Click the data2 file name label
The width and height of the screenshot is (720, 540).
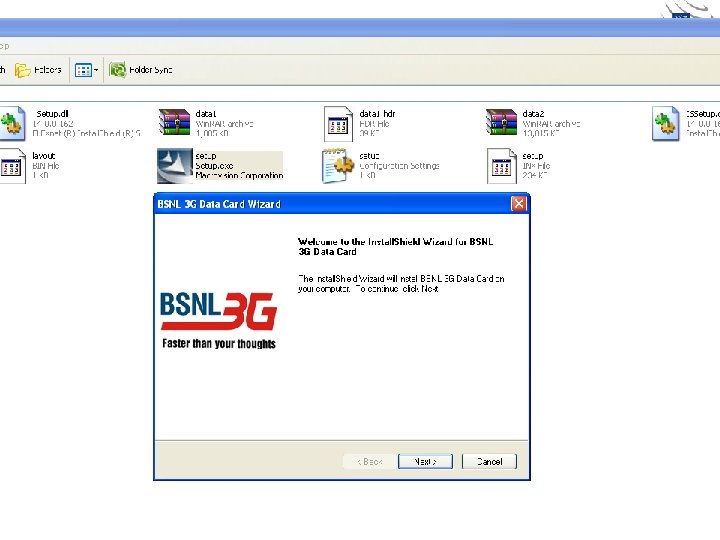[533, 113]
